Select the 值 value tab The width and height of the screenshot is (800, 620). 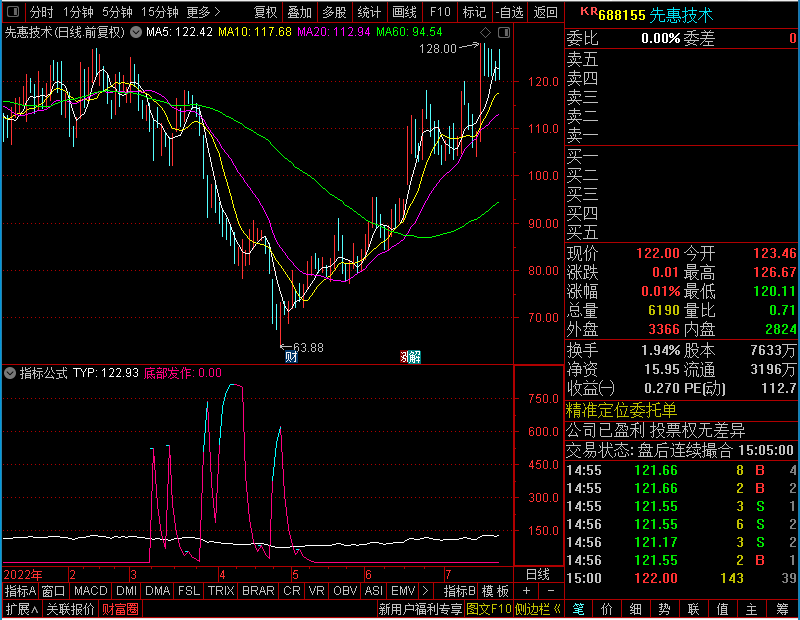pyautogui.click(x=722, y=609)
